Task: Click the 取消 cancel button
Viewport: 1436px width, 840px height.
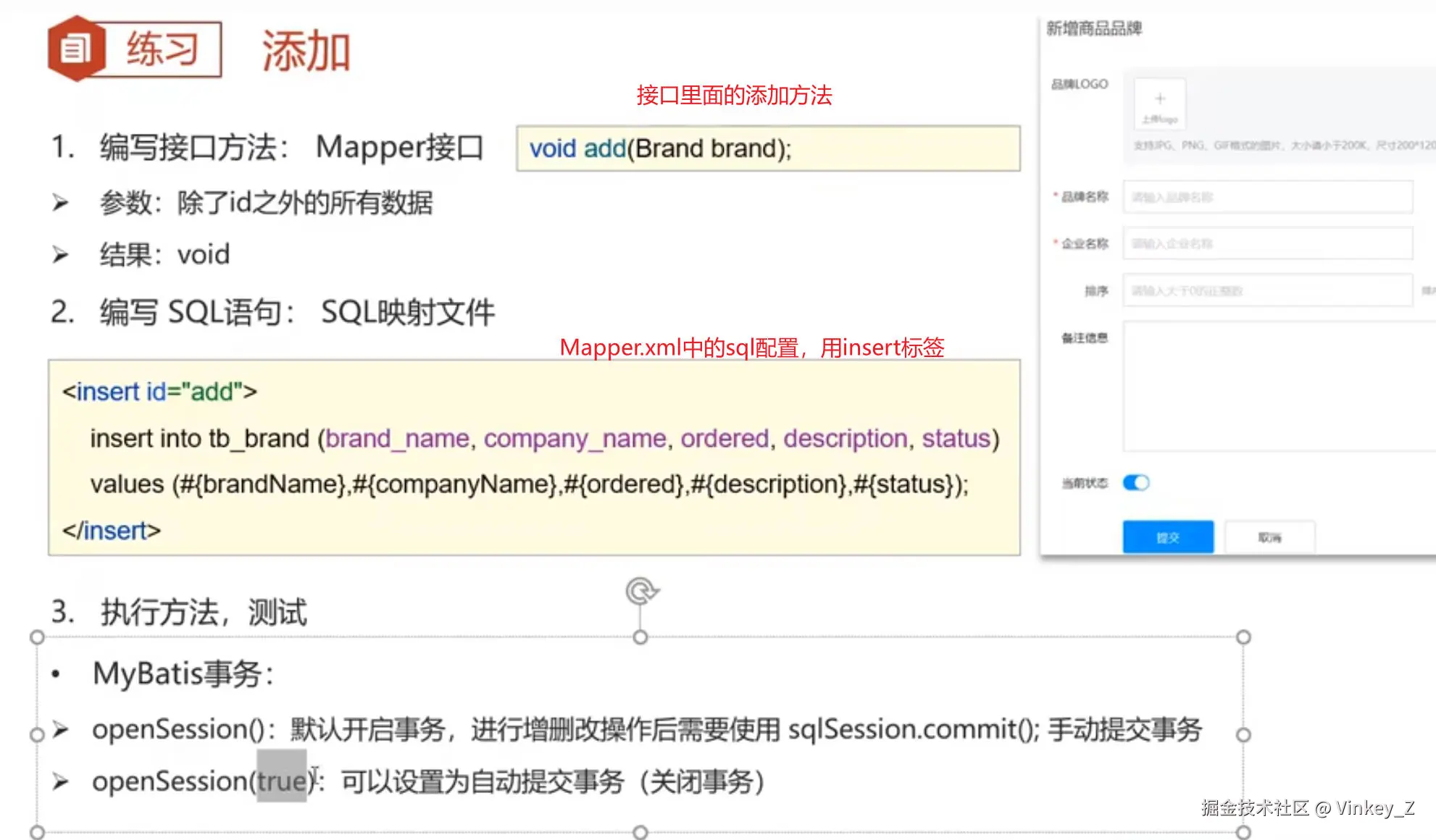Action: click(x=1269, y=537)
